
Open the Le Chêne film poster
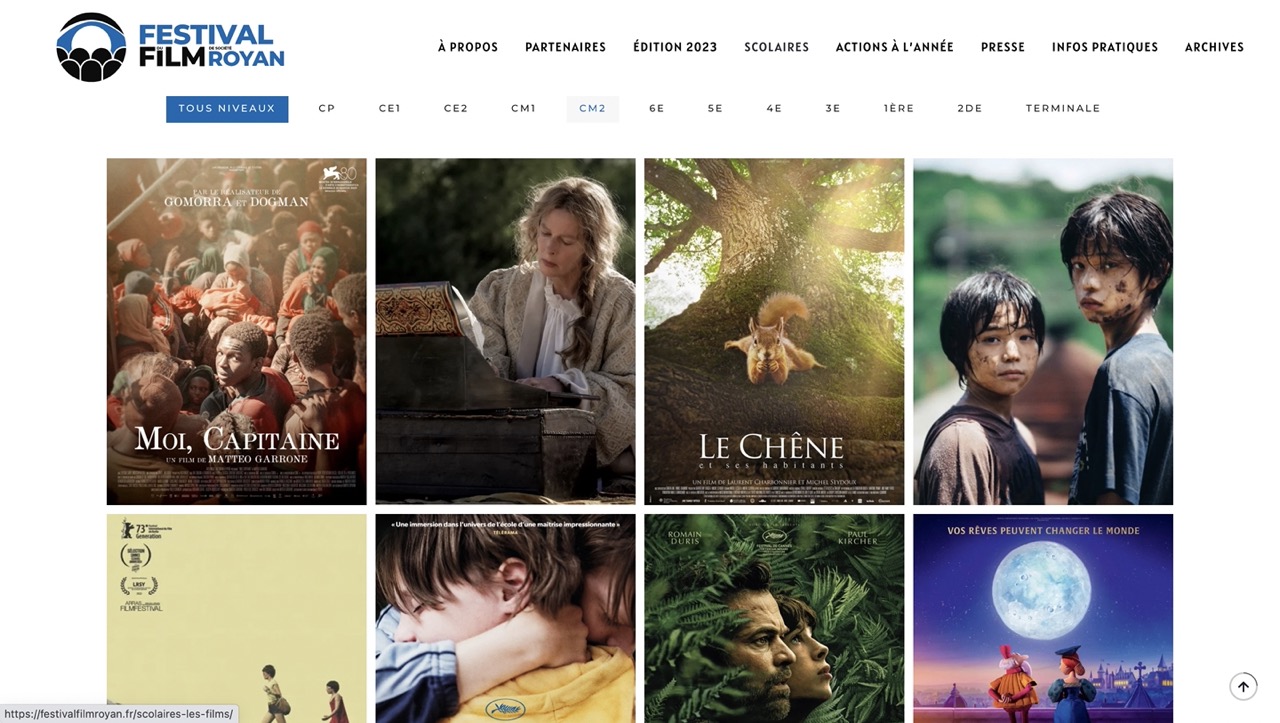click(774, 331)
